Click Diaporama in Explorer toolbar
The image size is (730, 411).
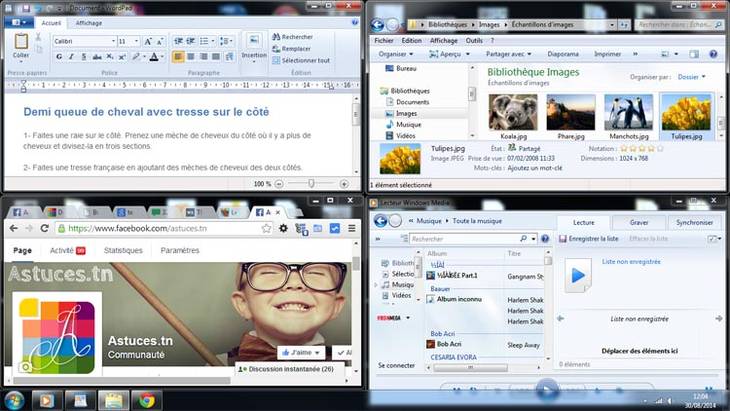click(x=563, y=54)
